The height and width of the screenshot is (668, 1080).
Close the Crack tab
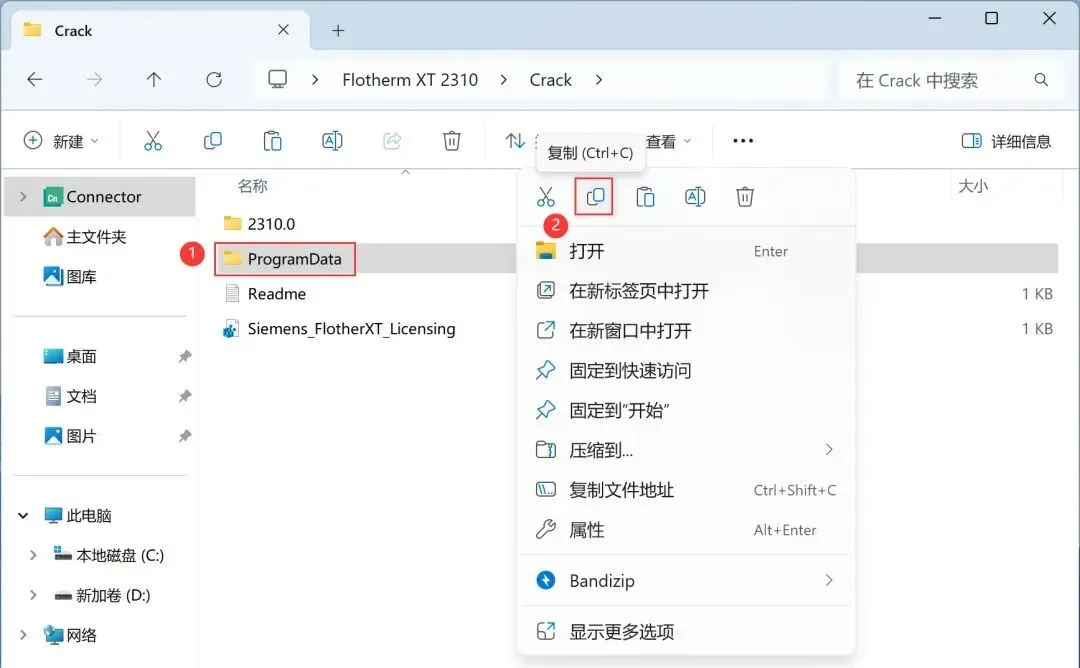click(x=283, y=30)
